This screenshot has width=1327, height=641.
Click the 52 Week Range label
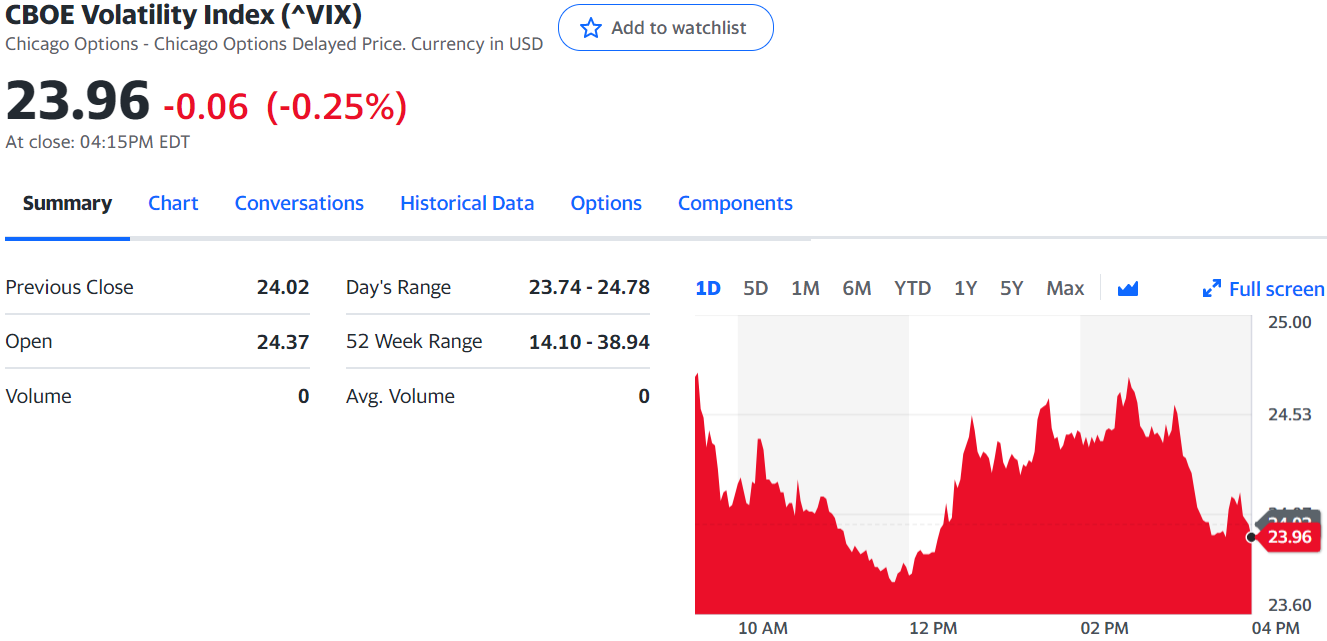point(414,342)
